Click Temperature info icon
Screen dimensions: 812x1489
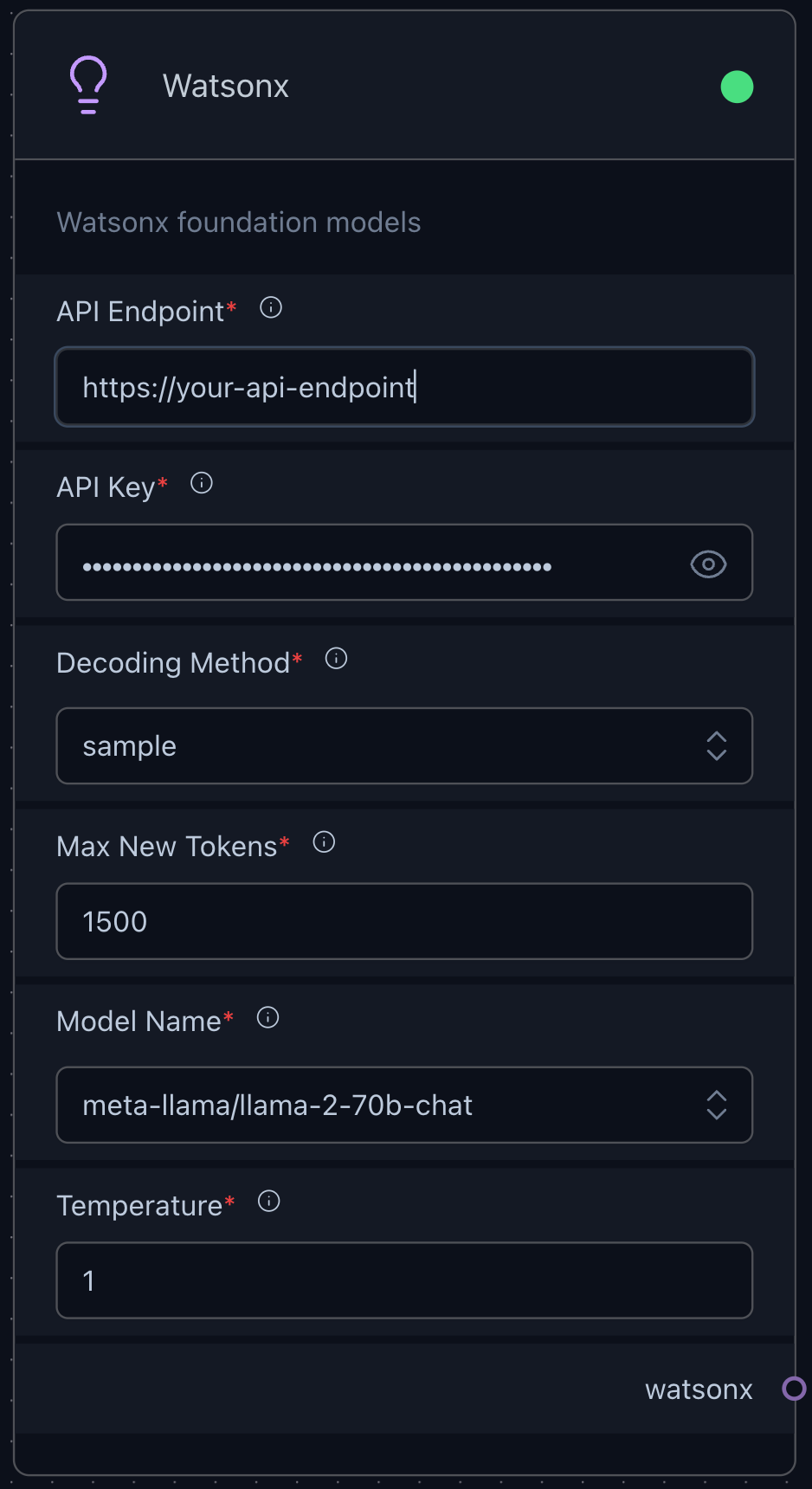[269, 1202]
